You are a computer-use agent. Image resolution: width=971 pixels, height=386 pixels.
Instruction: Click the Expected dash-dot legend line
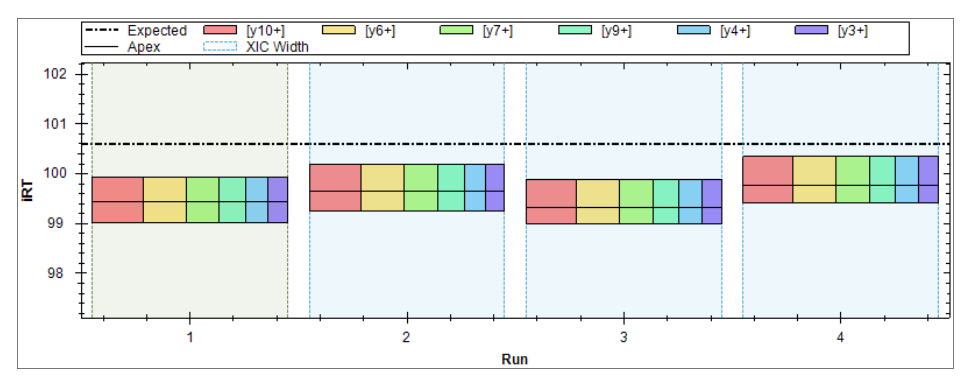click(x=102, y=30)
